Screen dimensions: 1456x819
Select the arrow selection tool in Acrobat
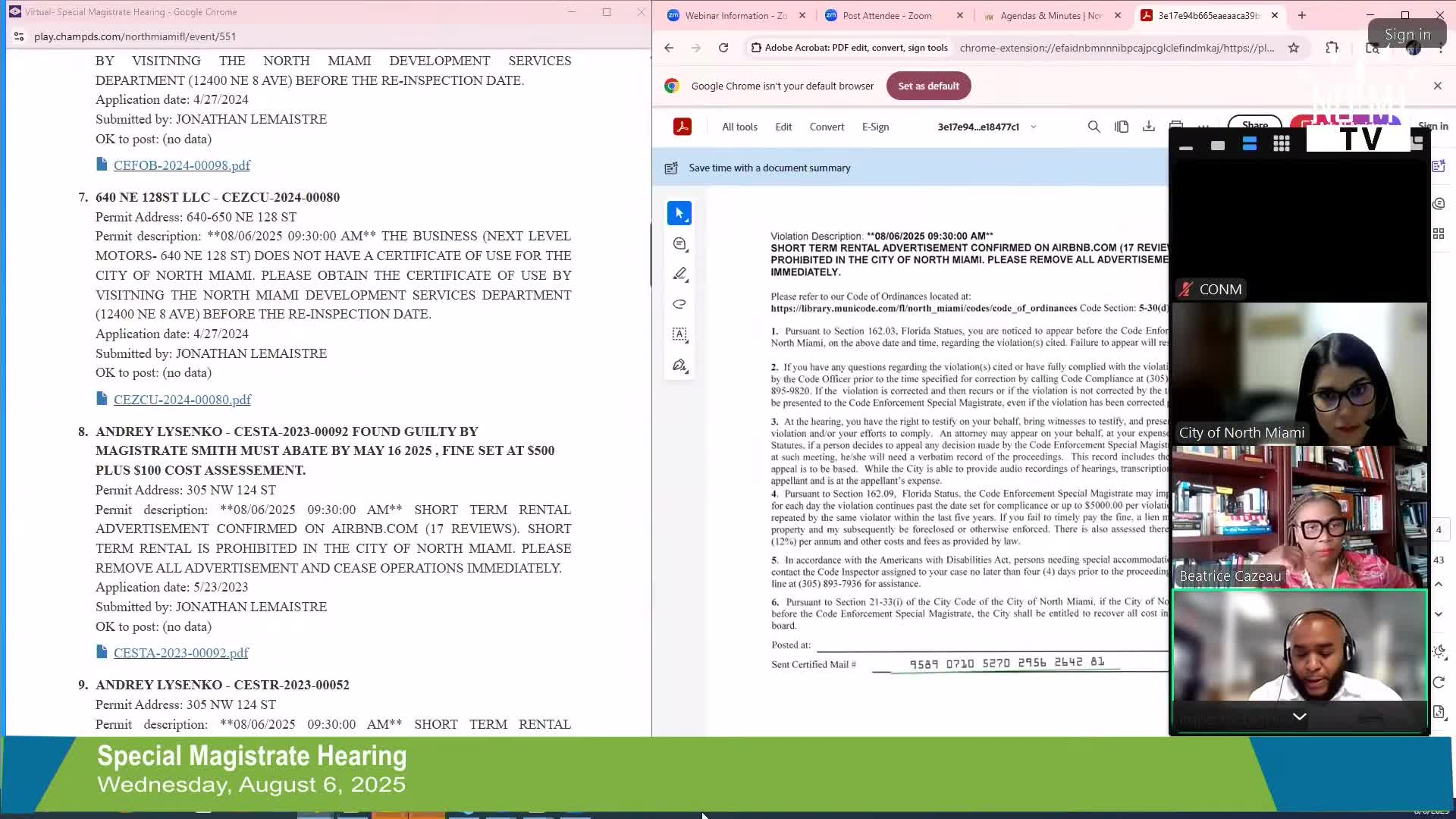(679, 213)
